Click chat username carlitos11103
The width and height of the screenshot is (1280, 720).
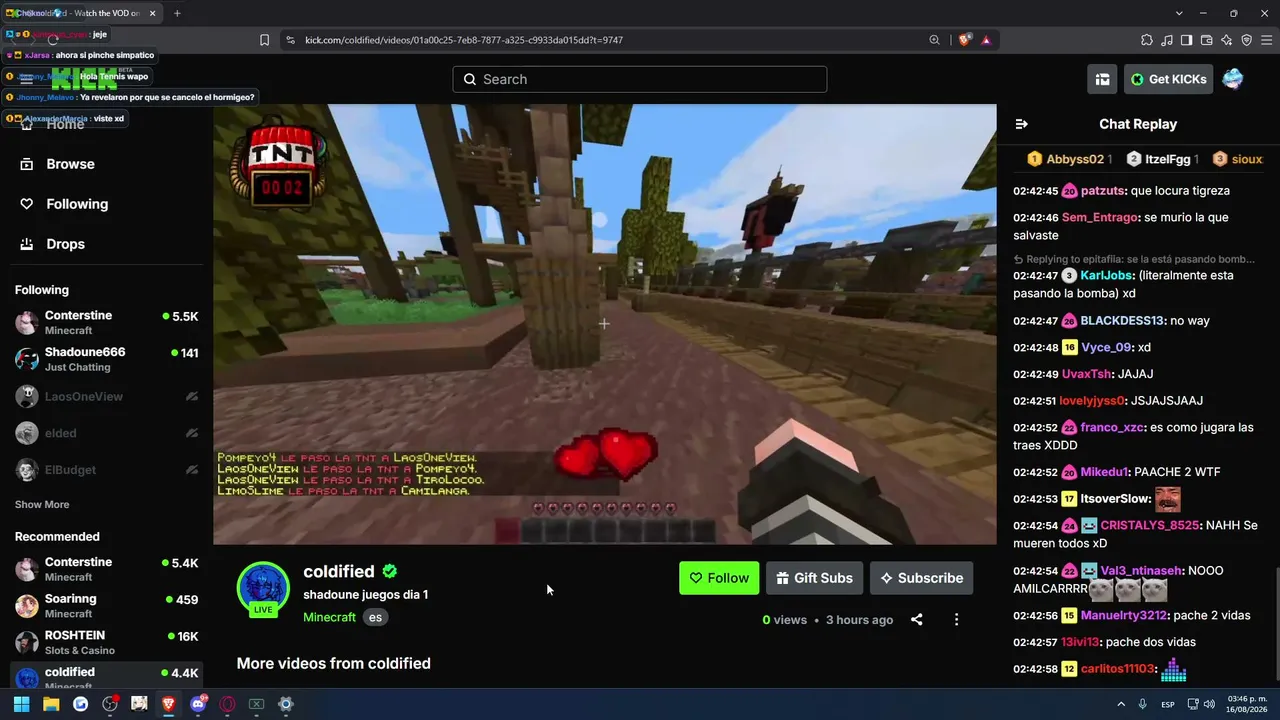(1117, 668)
